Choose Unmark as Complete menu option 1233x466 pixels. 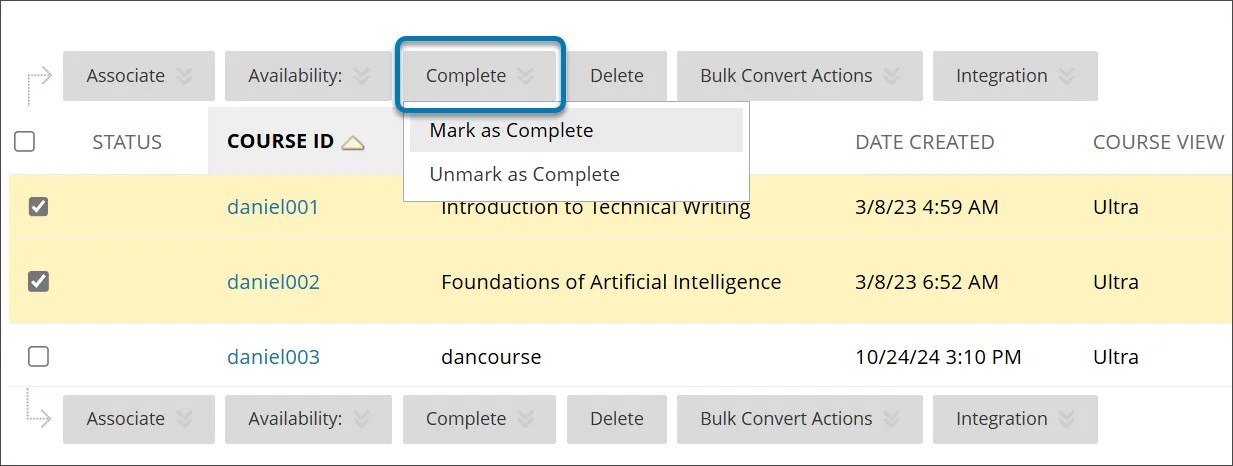[x=524, y=174]
